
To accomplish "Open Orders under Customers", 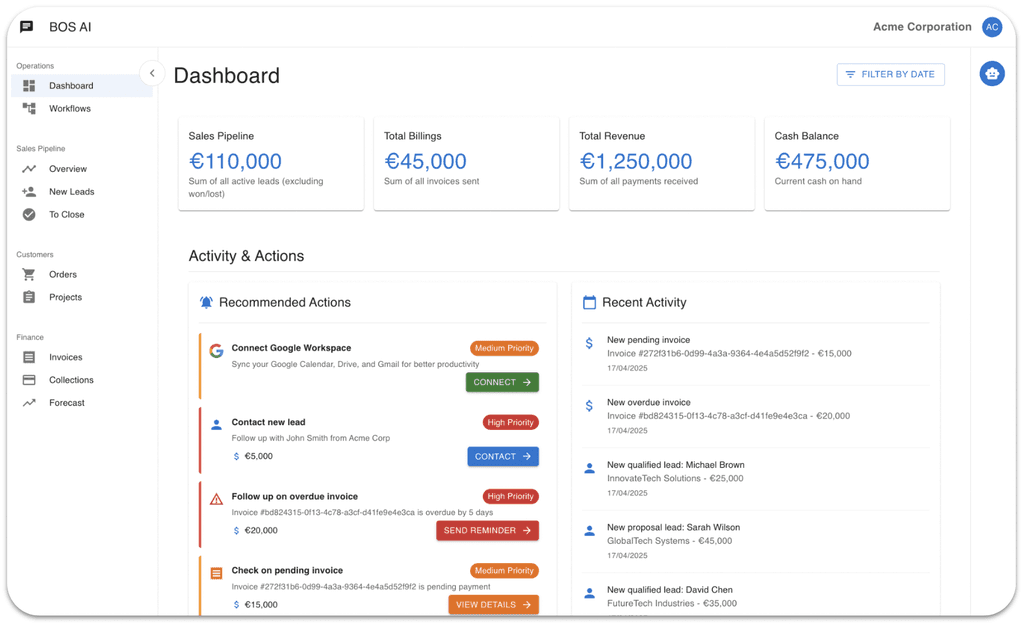I will tap(82, 274).
